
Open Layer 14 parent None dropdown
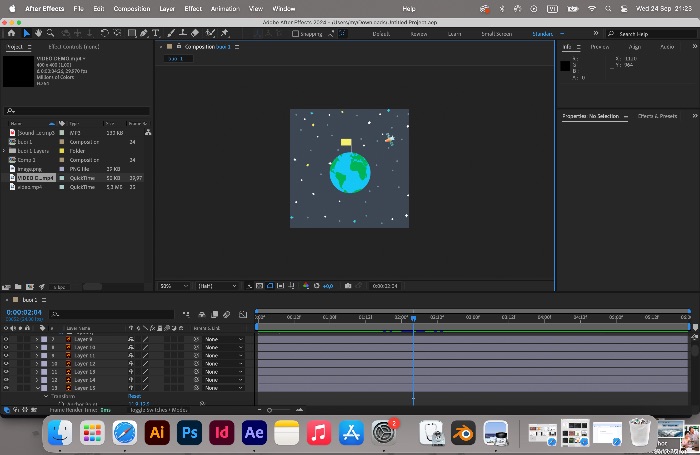tap(224, 380)
